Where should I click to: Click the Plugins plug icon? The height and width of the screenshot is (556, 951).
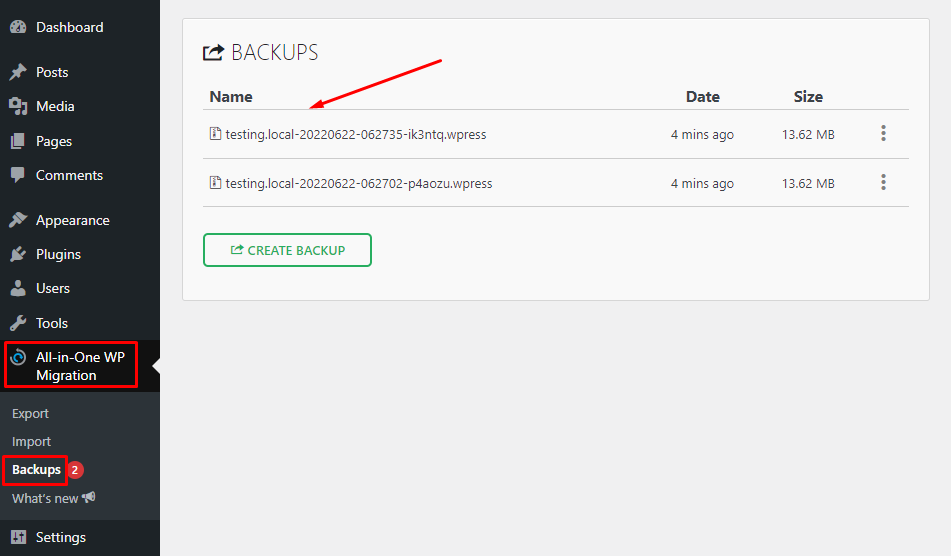coord(18,254)
